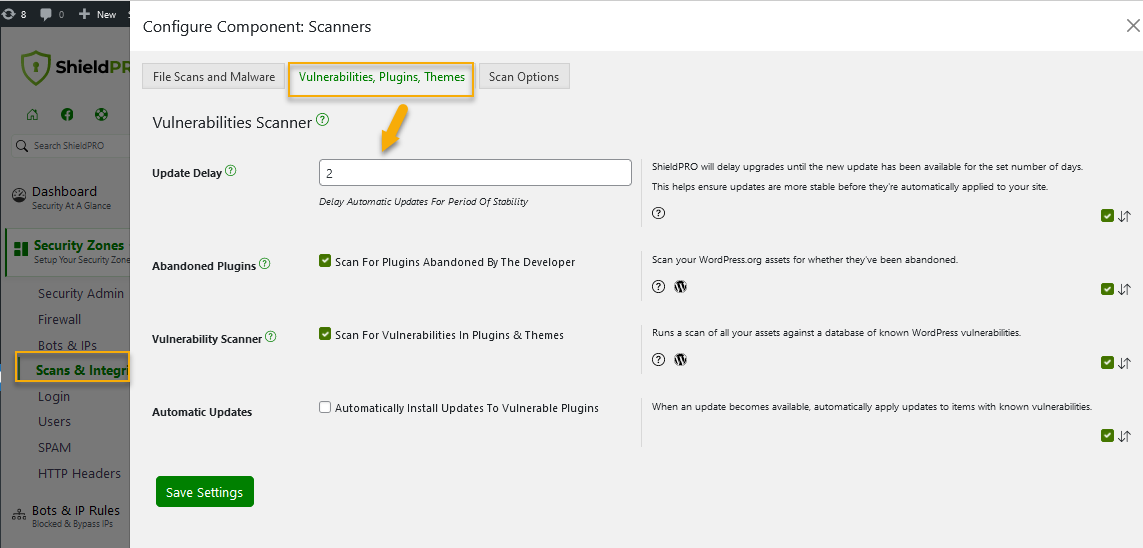Toggle green checkbox at right of Automatic Updates row
The height and width of the screenshot is (548, 1143).
1107,436
